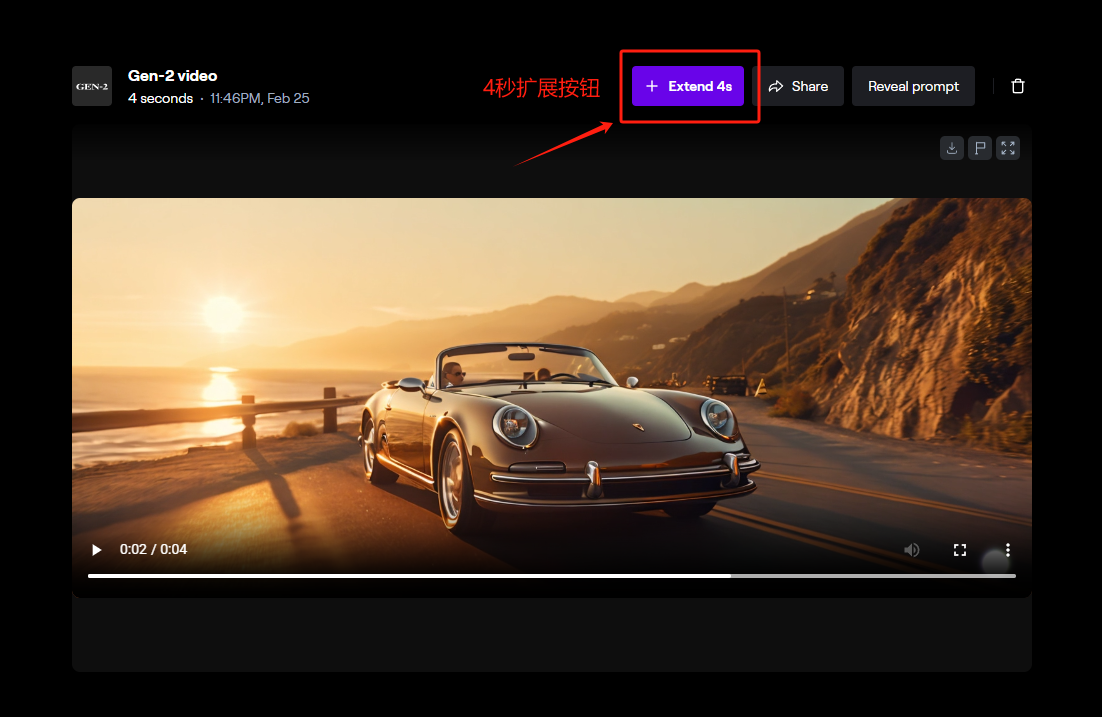Seek on the video progress bar
Image resolution: width=1102 pixels, height=717 pixels.
552,576
